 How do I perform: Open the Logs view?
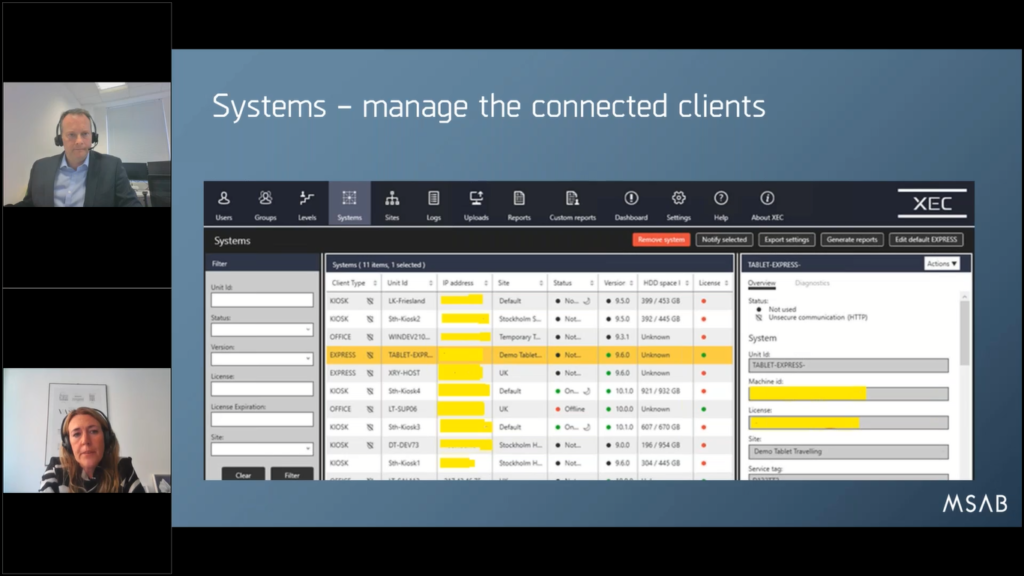click(x=434, y=205)
